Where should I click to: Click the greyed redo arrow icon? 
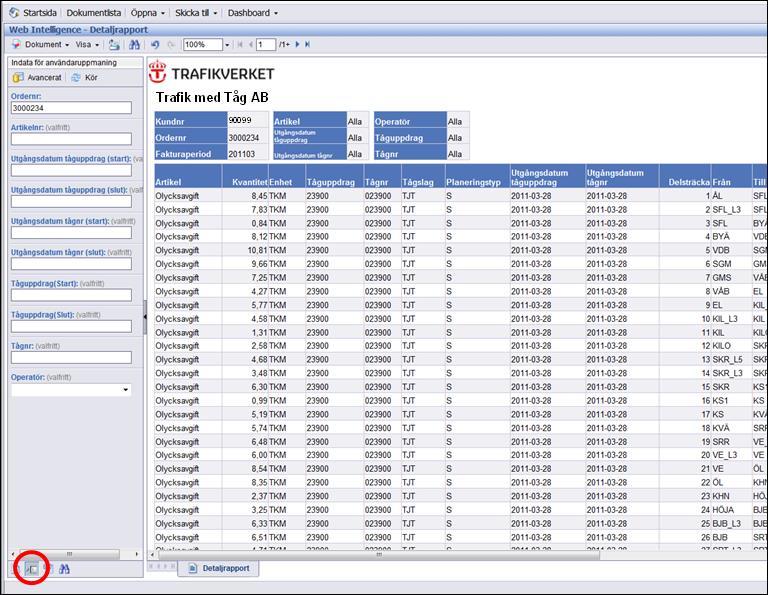(x=171, y=45)
